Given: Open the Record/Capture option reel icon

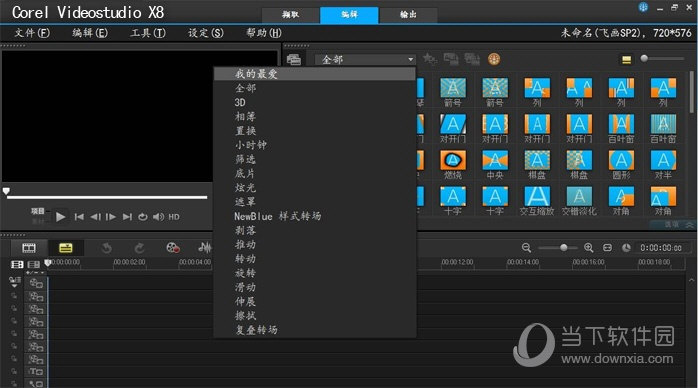Looking at the screenshot, I should tap(173, 248).
